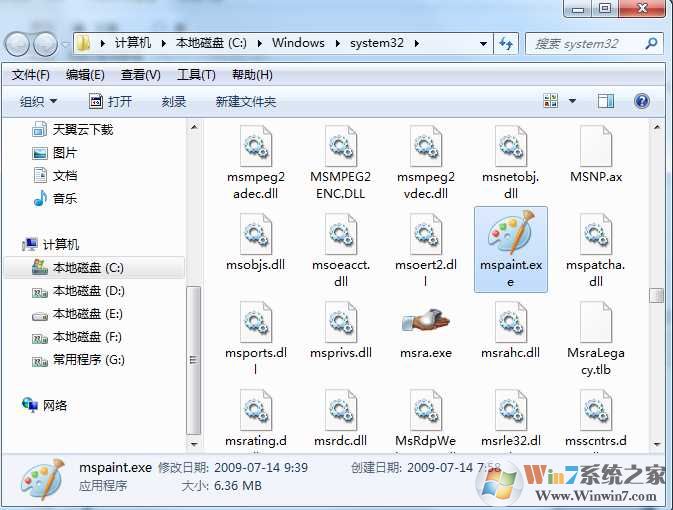Go forward with the forward arrow
The height and width of the screenshot is (510, 673).
coord(45,44)
